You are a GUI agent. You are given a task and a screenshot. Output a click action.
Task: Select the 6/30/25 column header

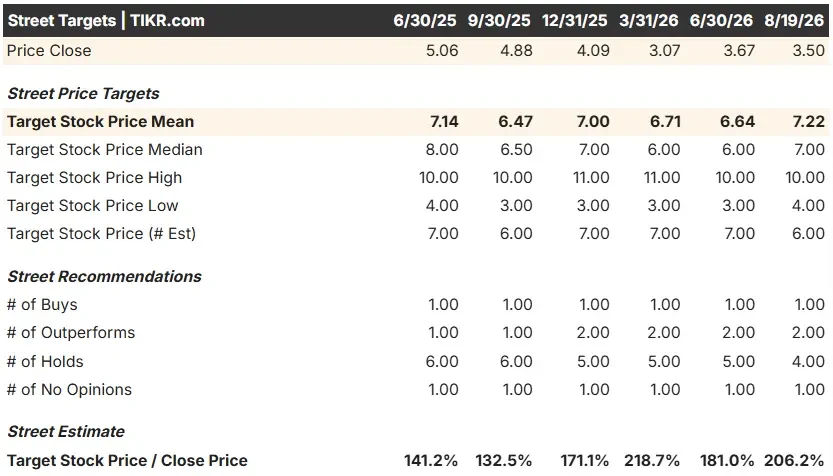coord(424,21)
